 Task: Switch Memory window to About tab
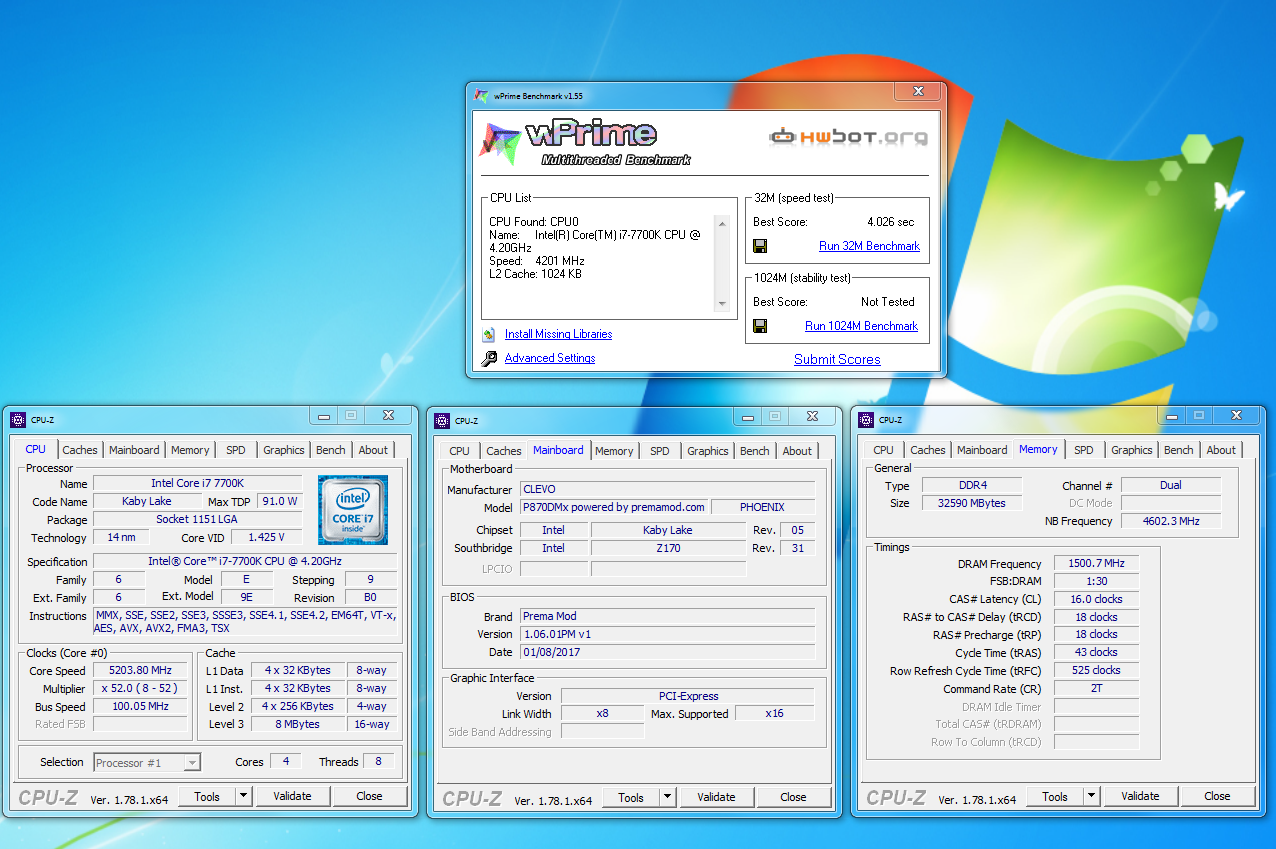(1221, 450)
